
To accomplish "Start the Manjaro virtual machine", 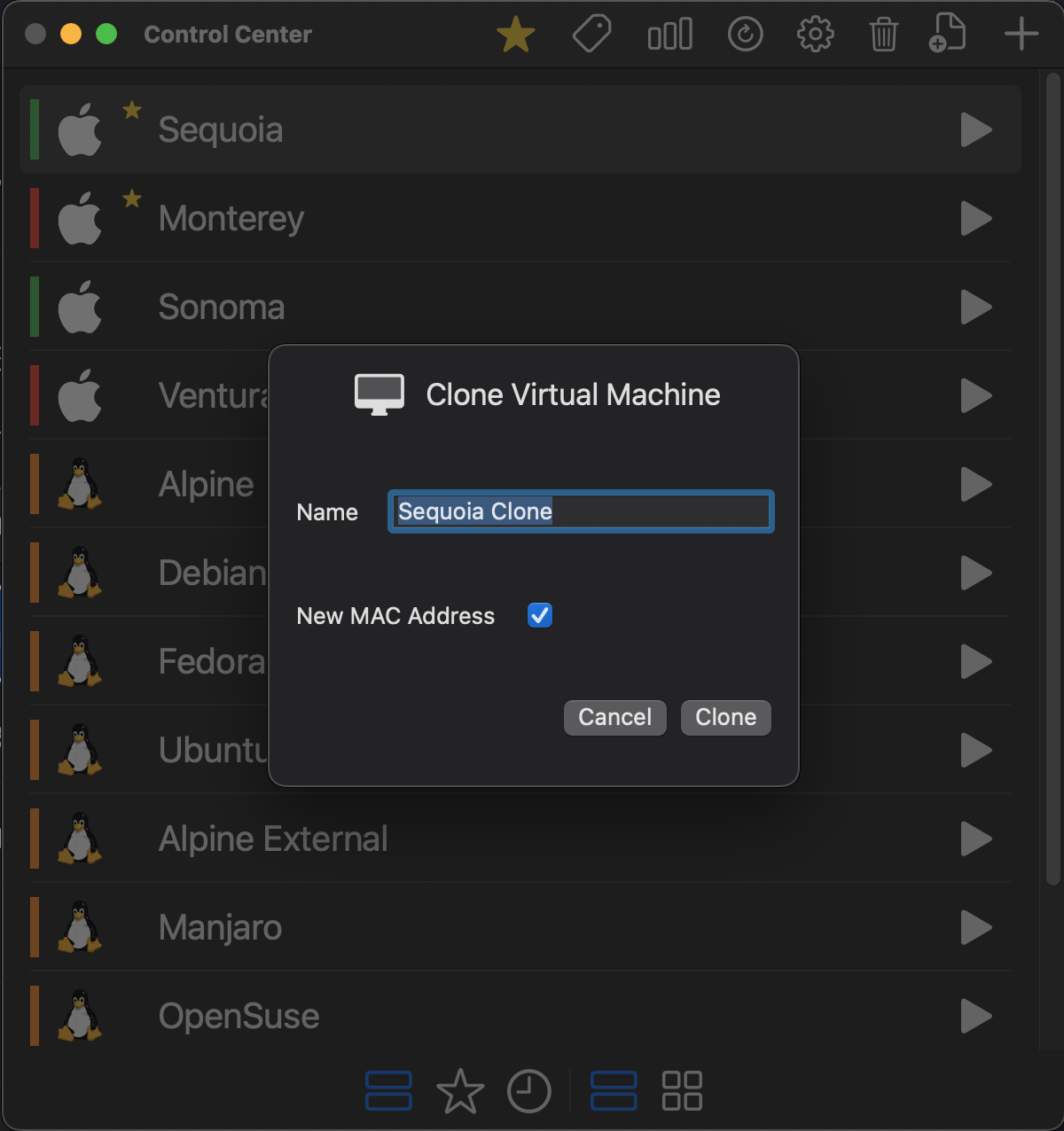I will click(976, 928).
